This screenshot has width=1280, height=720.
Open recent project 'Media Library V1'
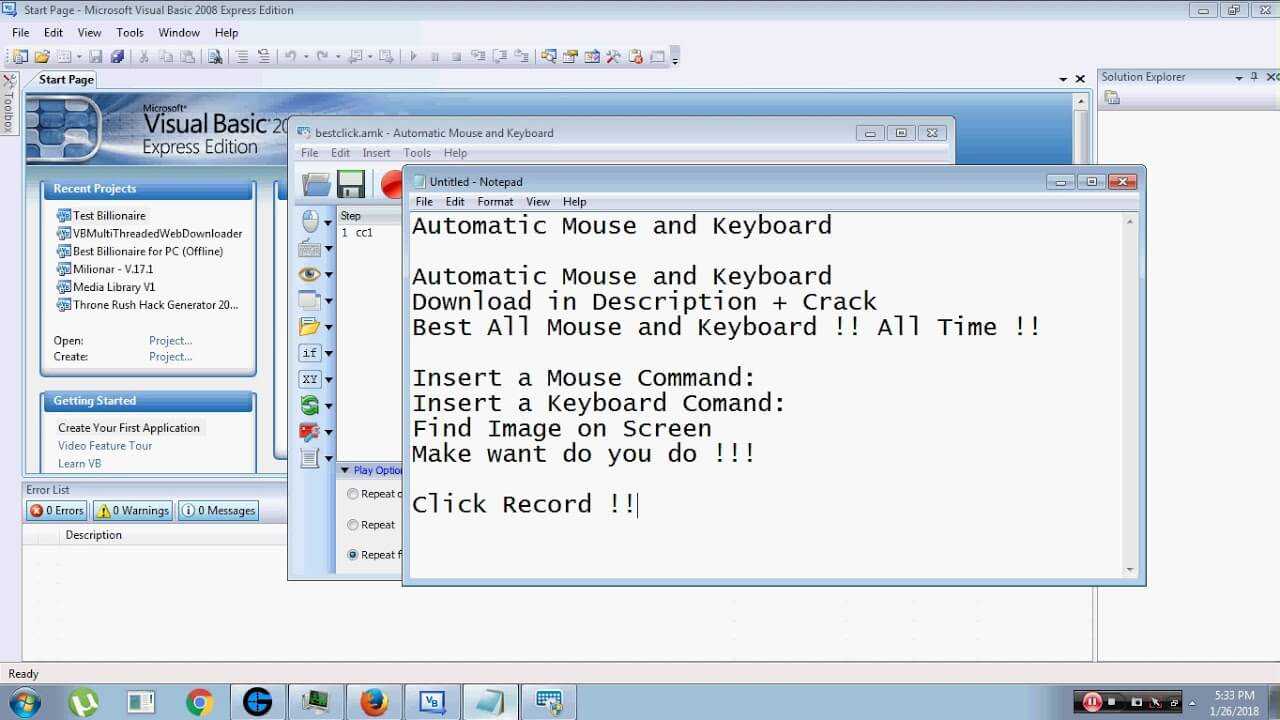(x=114, y=288)
